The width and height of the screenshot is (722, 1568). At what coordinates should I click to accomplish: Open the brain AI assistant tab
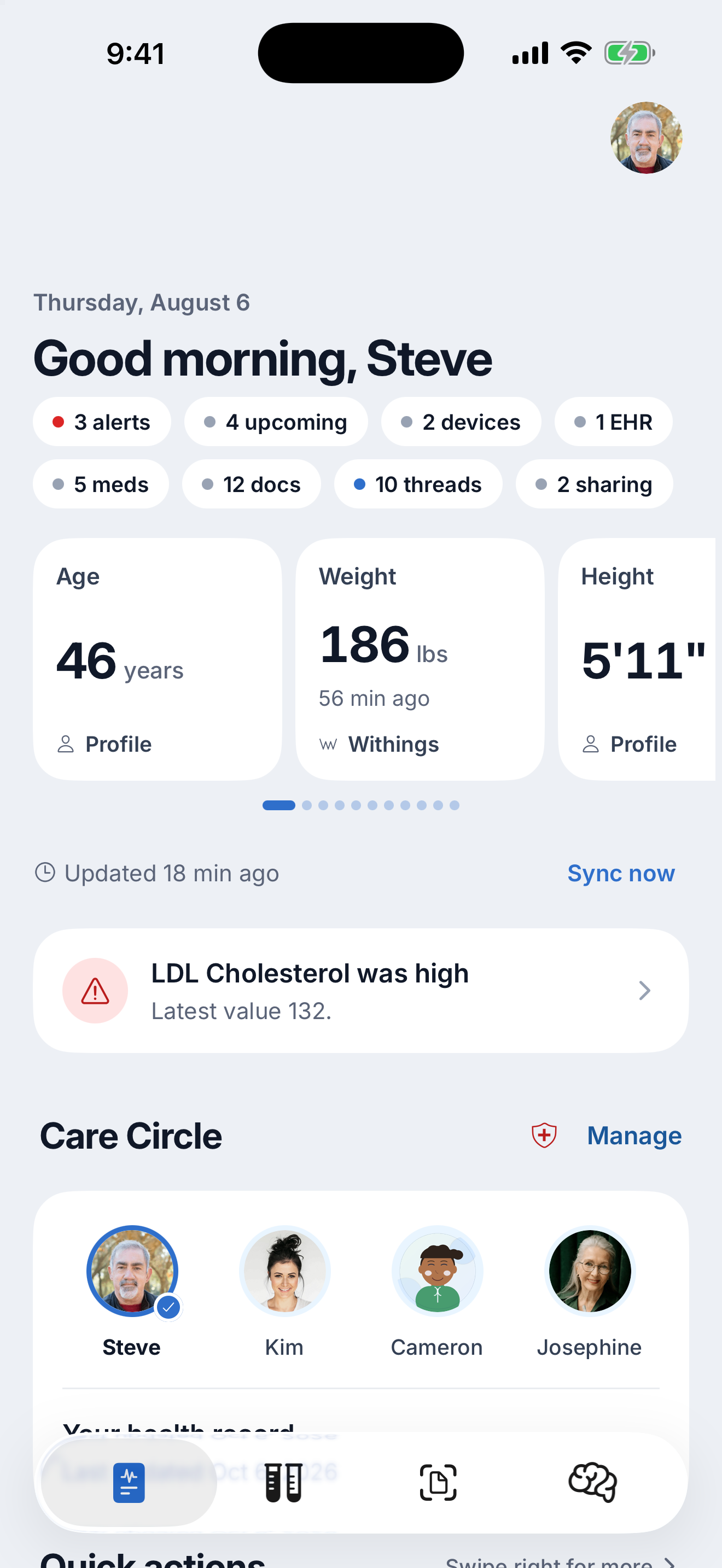592,1483
